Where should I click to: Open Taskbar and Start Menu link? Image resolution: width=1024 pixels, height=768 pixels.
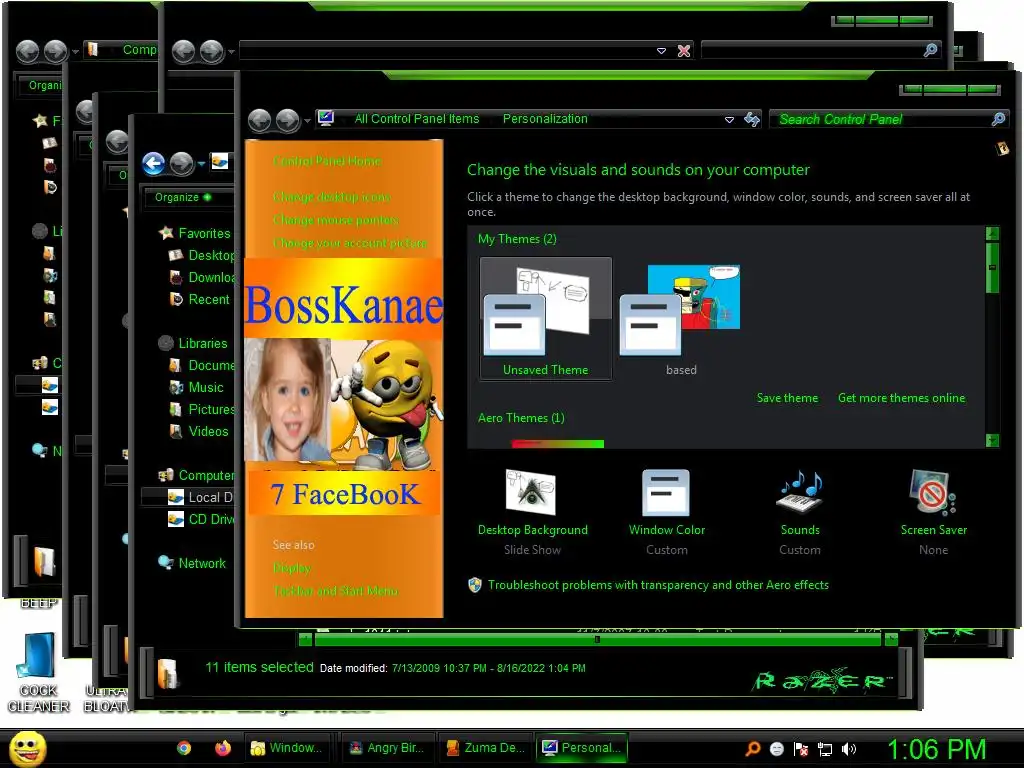click(x=336, y=590)
